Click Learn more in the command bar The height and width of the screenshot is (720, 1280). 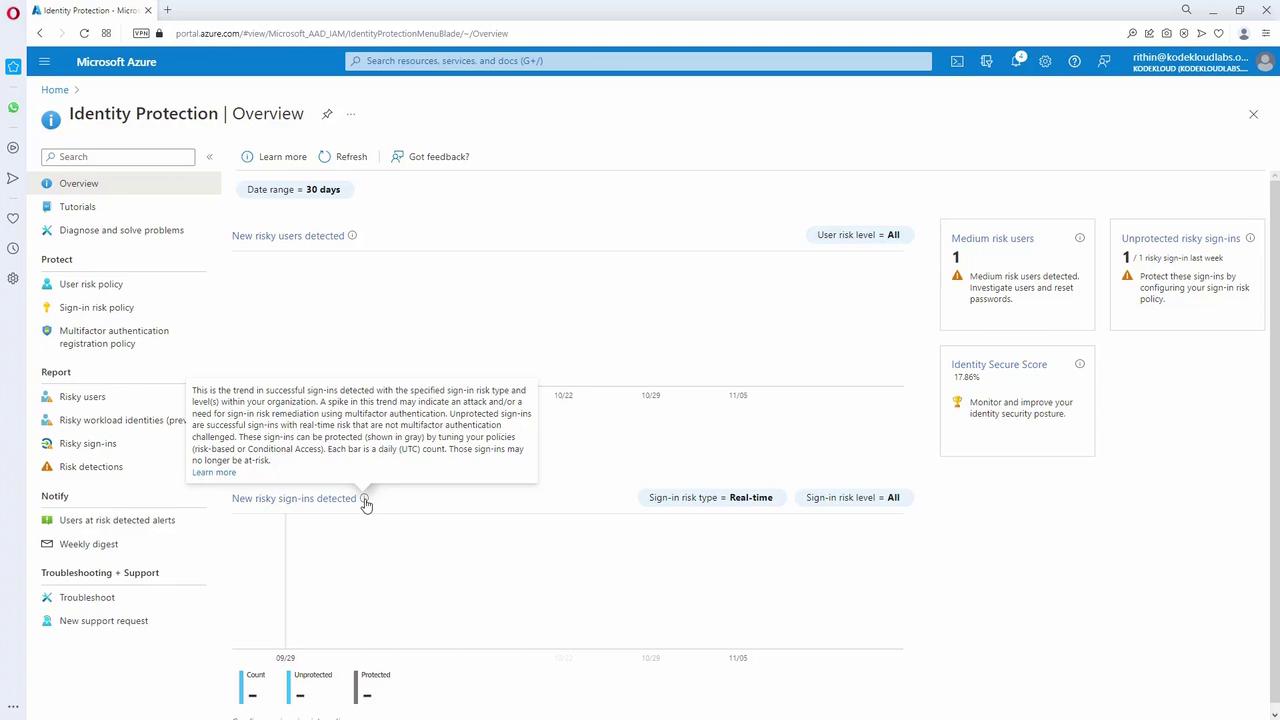point(274,157)
